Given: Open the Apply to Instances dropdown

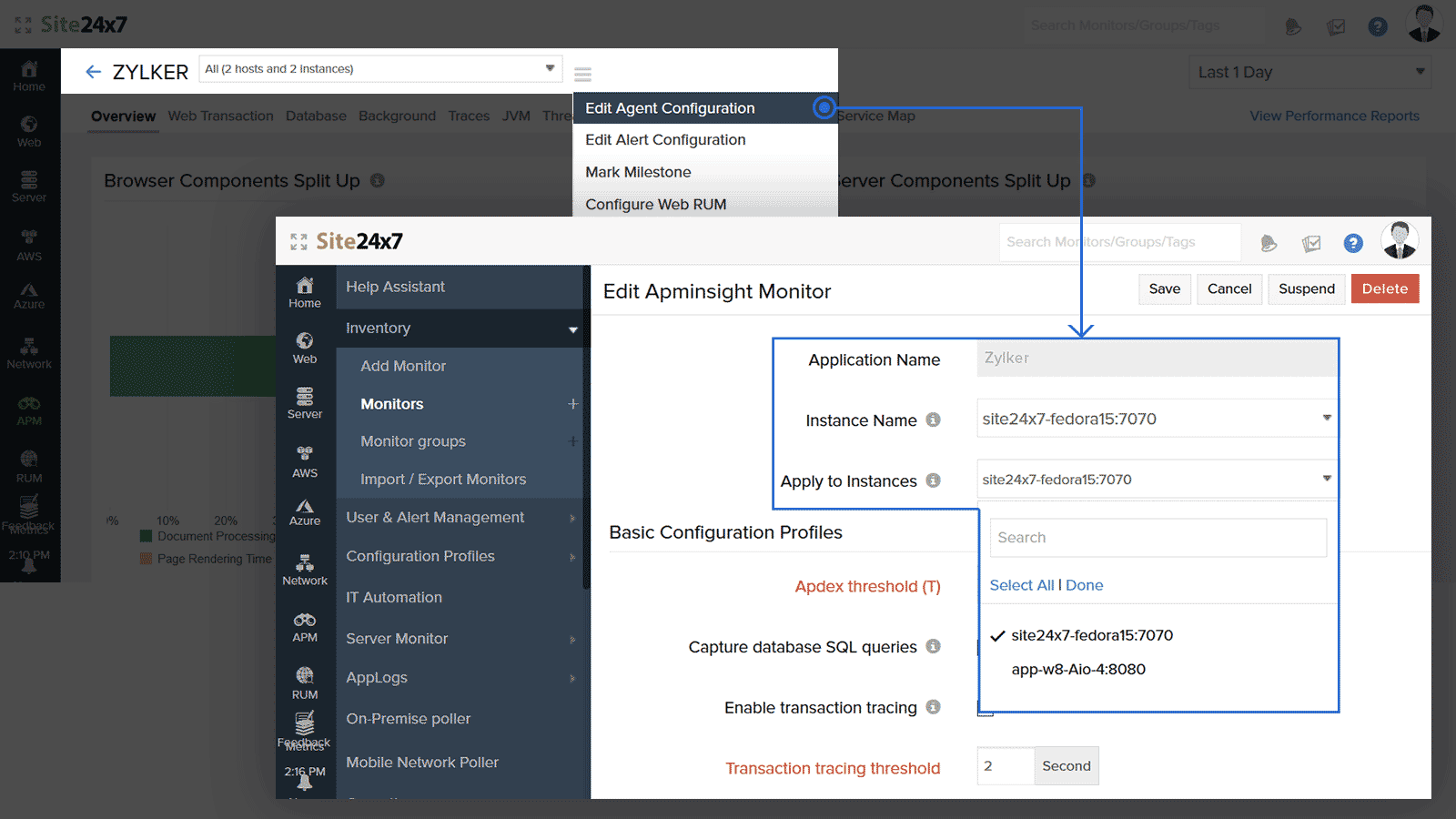Looking at the screenshot, I should coord(1157,480).
